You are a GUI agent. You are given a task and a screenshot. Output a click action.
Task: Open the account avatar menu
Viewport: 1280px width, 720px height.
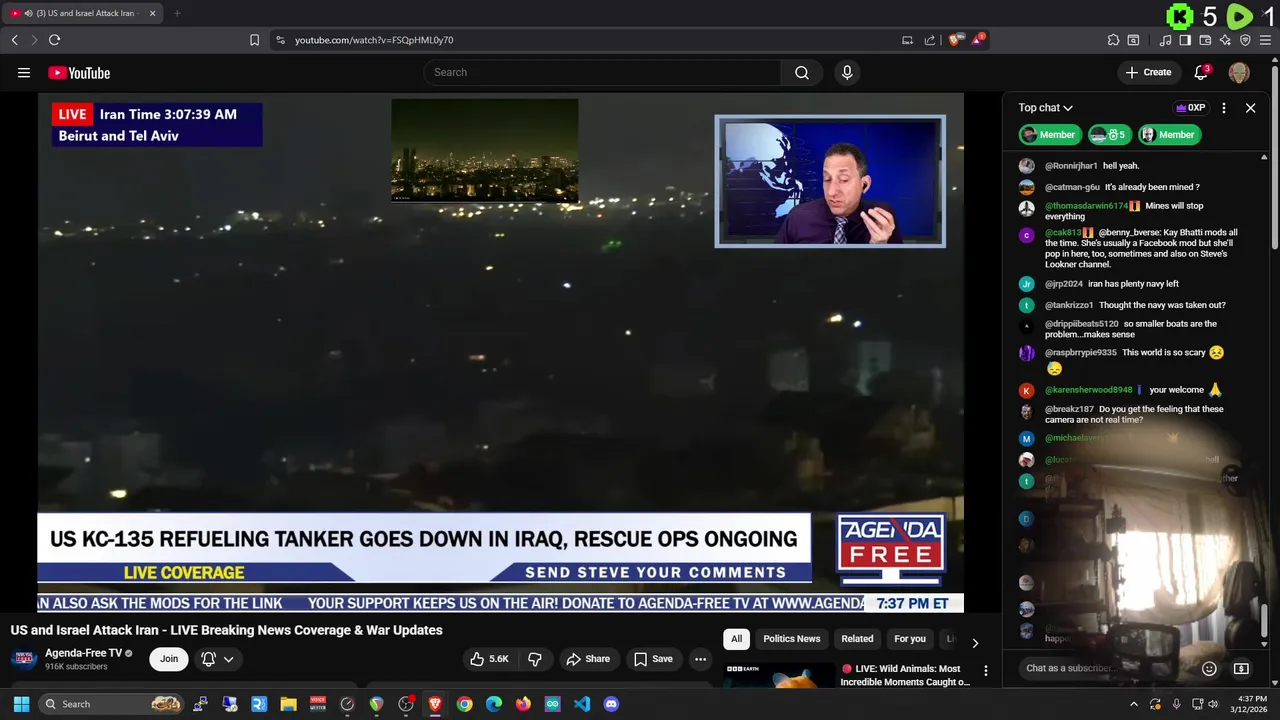(x=1239, y=72)
